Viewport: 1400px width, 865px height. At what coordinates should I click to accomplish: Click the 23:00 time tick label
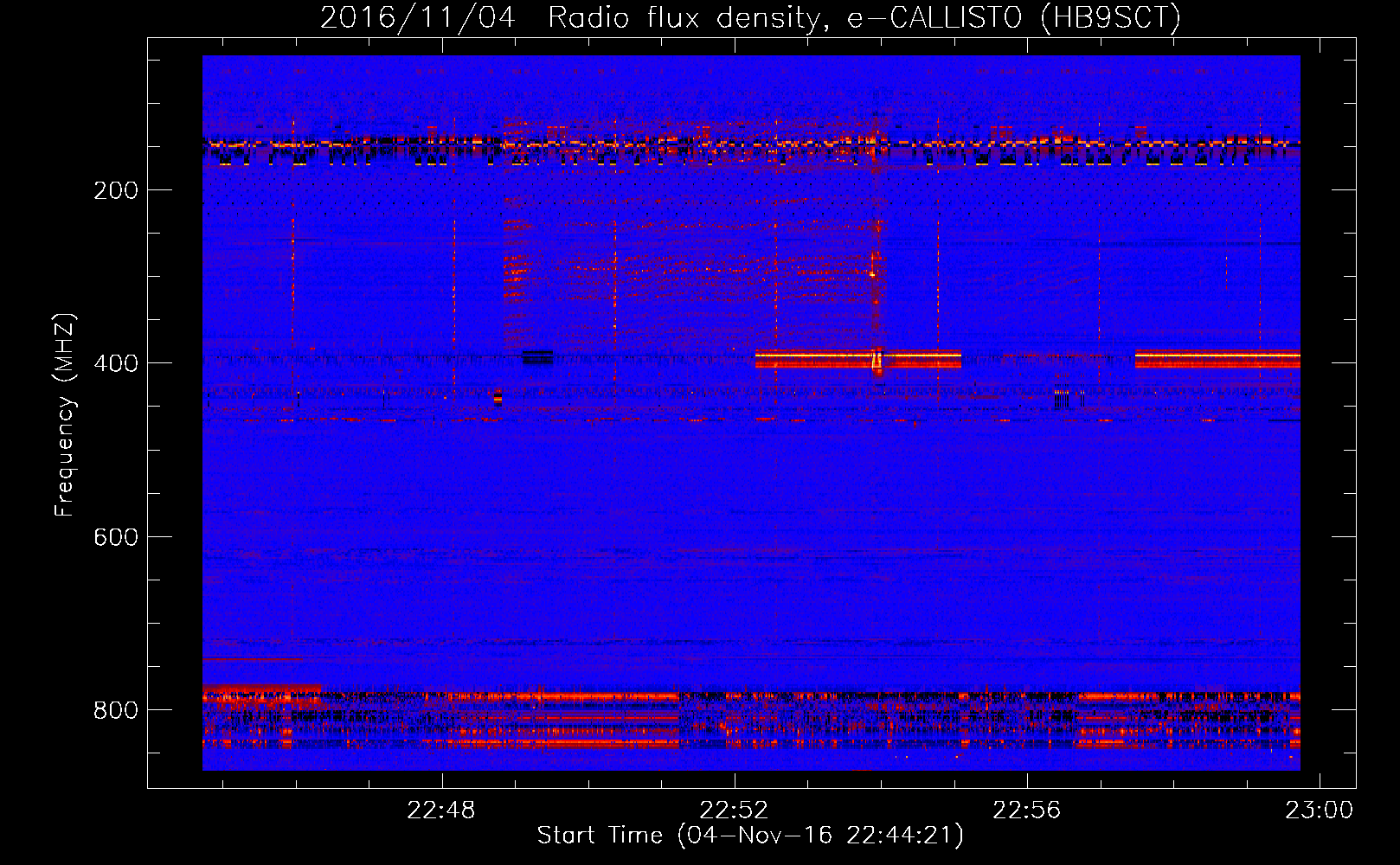[x=1319, y=811]
